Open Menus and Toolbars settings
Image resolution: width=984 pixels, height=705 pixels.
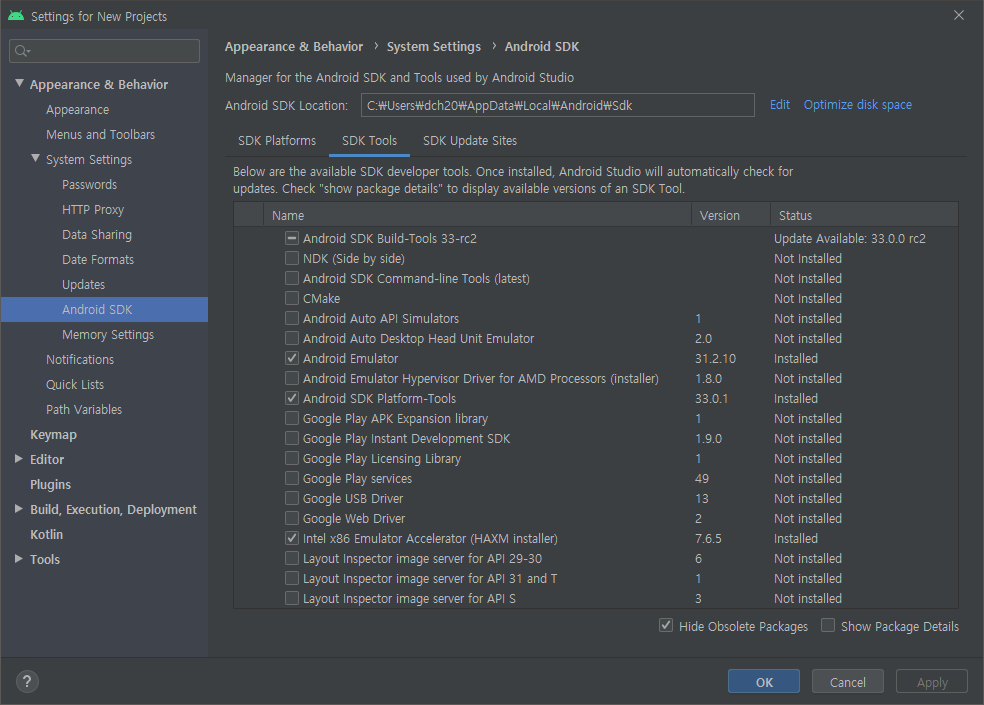(x=100, y=134)
